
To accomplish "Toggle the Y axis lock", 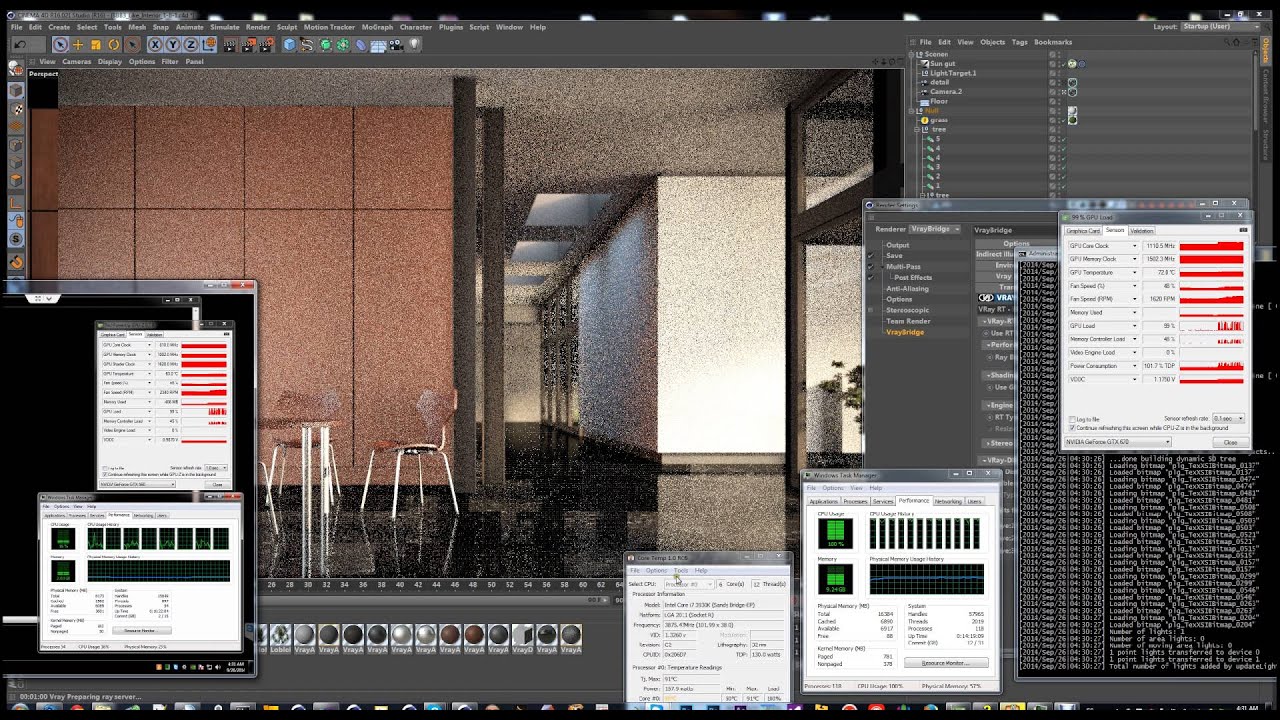I will (173, 44).
